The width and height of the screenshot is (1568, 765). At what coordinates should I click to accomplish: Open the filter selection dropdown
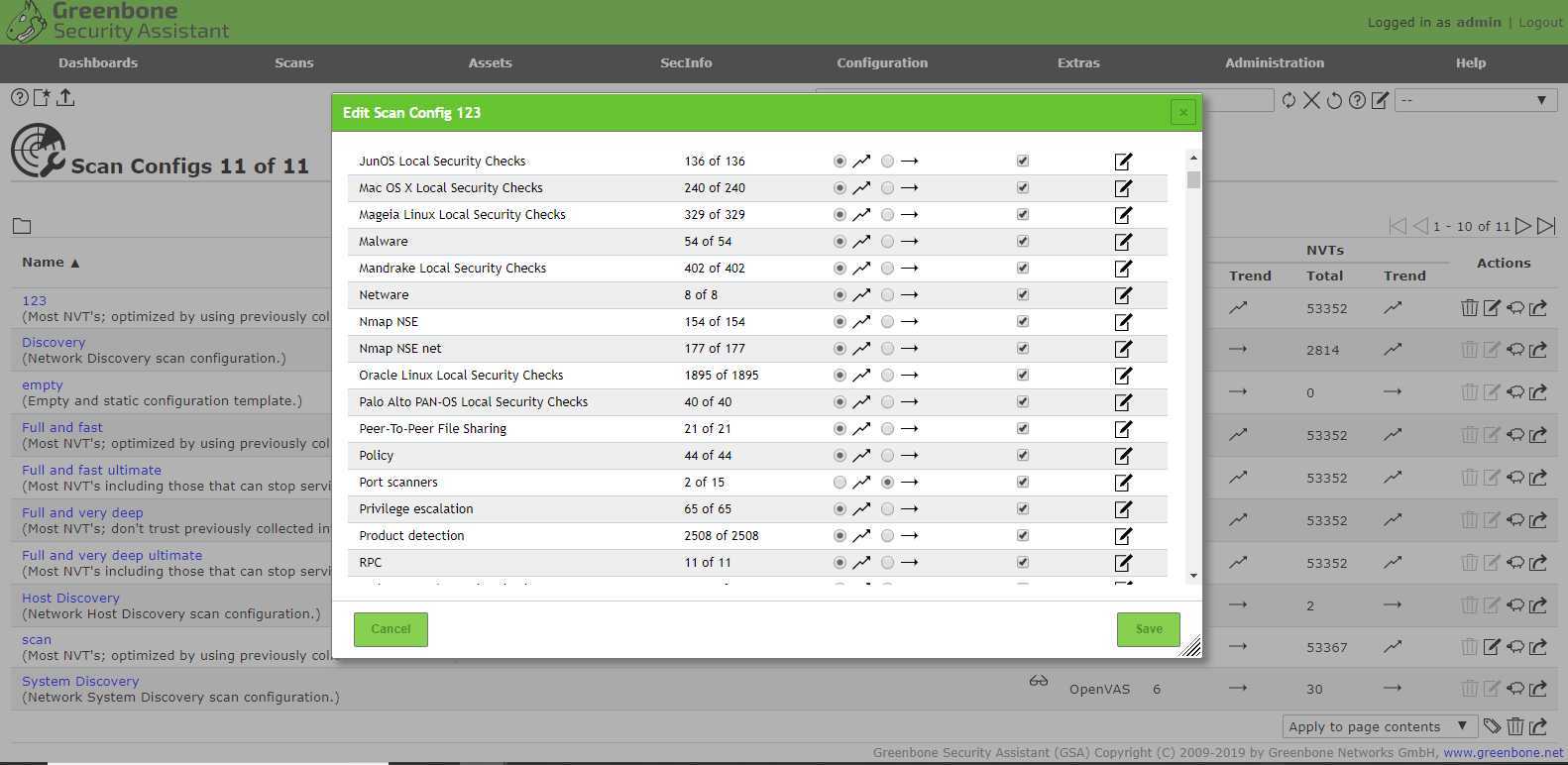click(x=1475, y=100)
